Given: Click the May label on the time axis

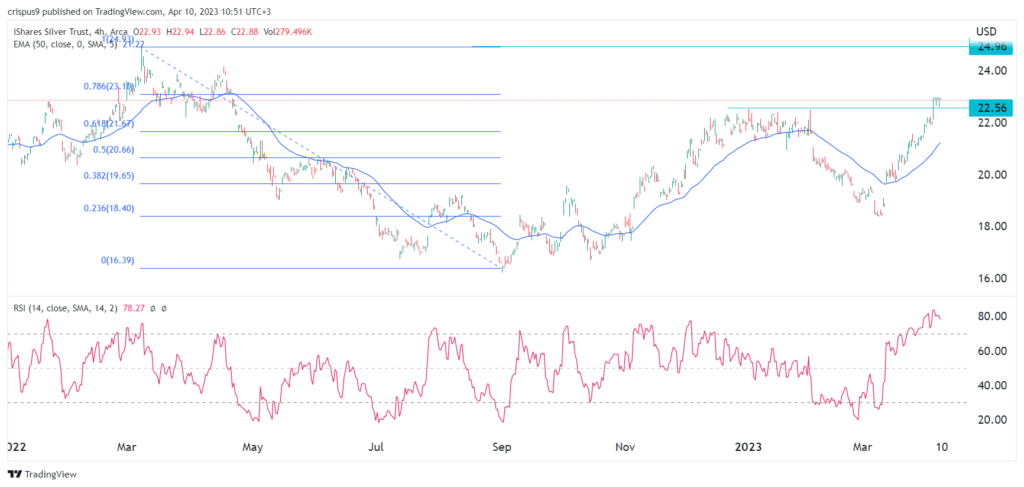Looking at the screenshot, I should pyautogui.click(x=251, y=448).
